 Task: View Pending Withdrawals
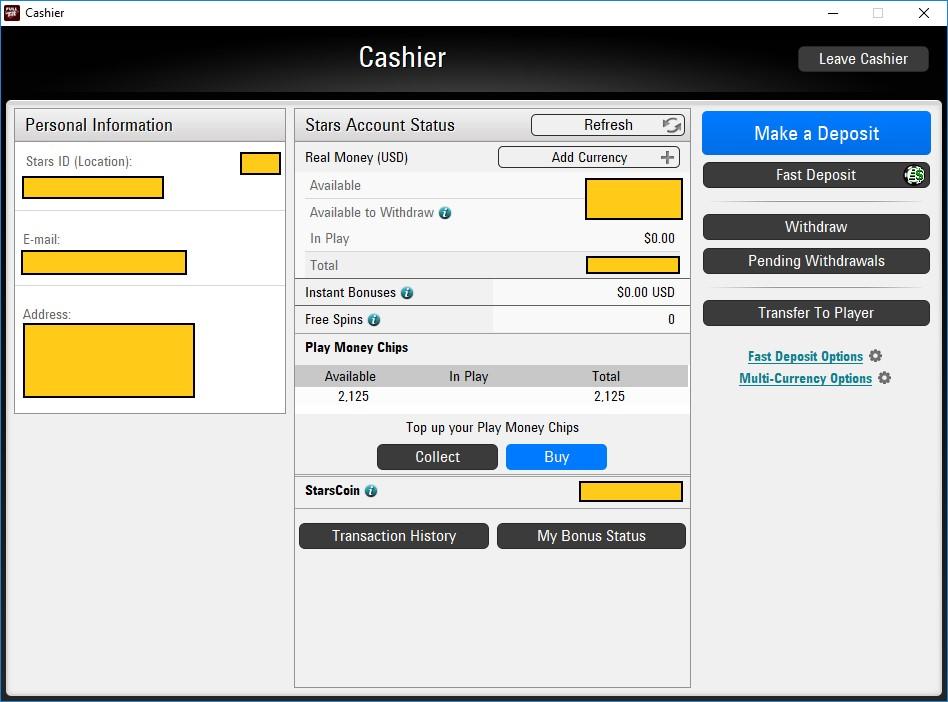tap(816, 261)
